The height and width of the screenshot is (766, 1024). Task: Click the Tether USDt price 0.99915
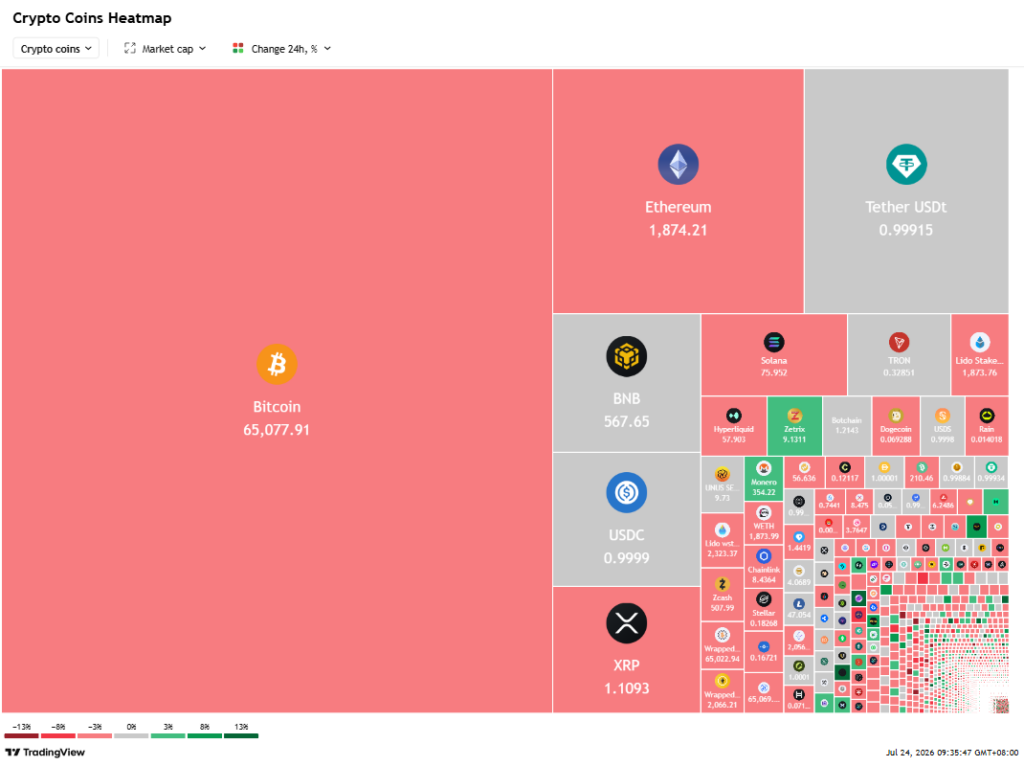click(906, 230)
